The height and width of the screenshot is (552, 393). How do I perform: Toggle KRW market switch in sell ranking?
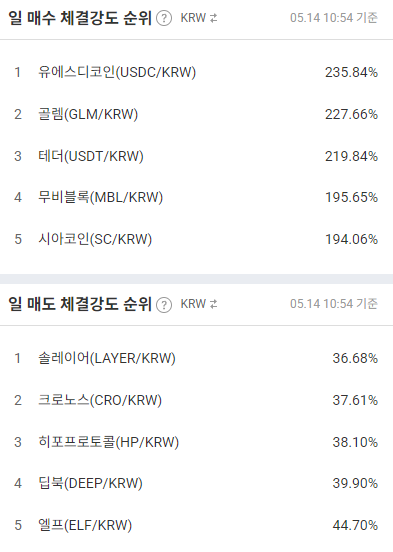pos(199,304)
